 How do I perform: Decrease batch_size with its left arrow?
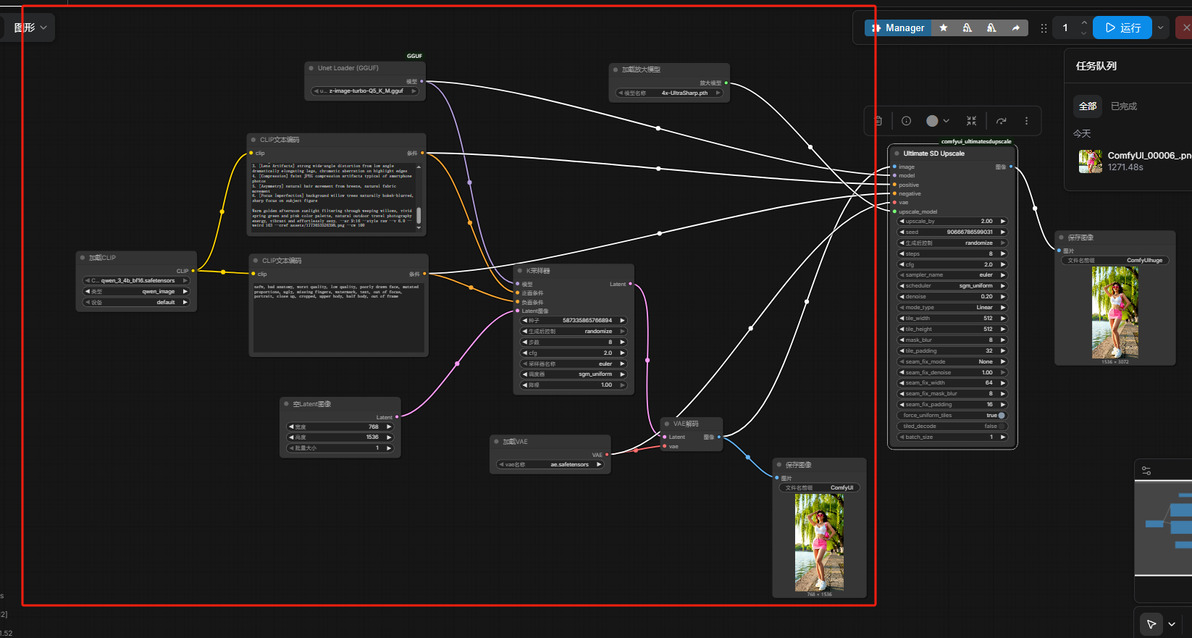902,437
